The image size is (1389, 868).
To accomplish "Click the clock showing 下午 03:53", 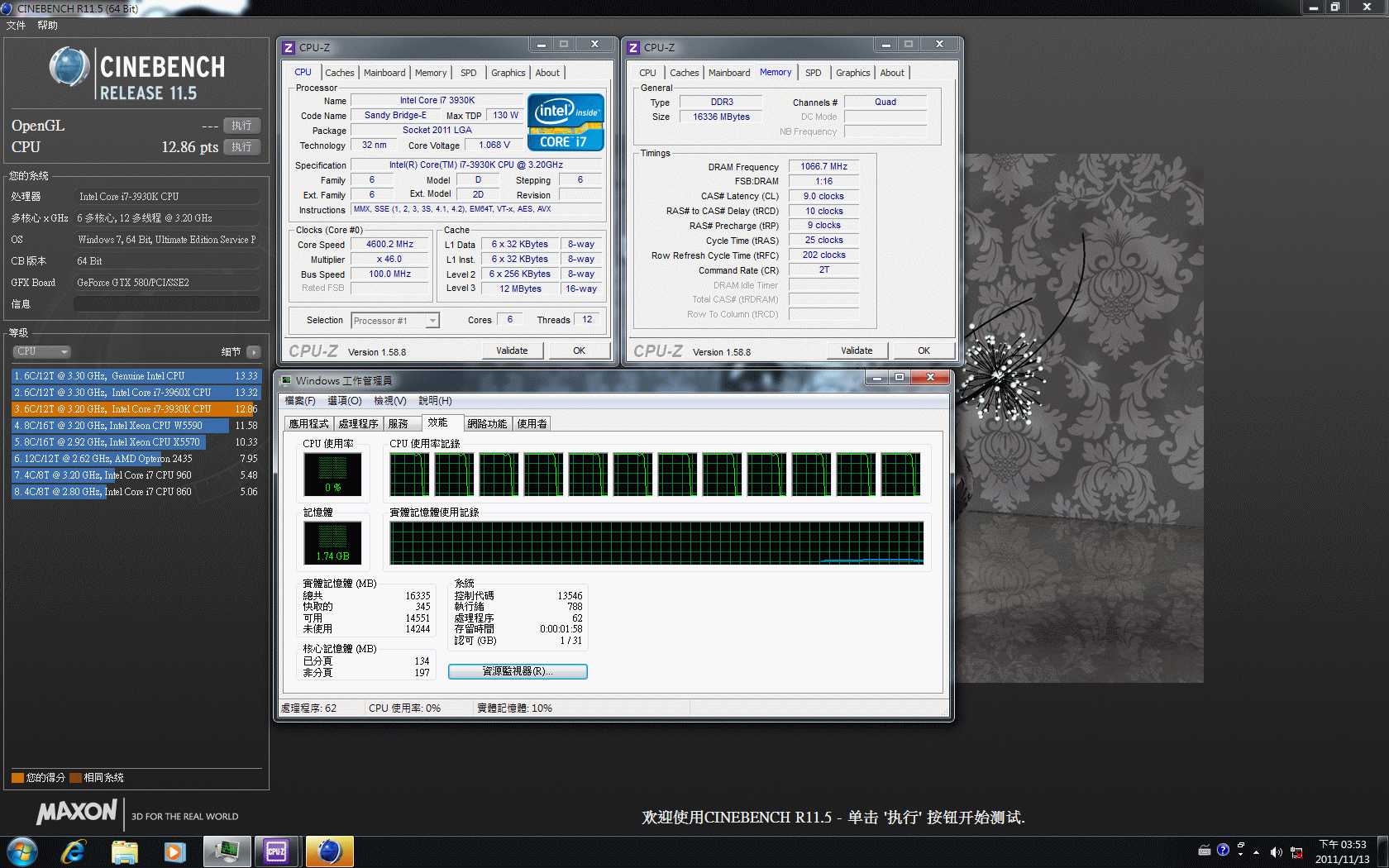I will click(x=1342, y=845).
